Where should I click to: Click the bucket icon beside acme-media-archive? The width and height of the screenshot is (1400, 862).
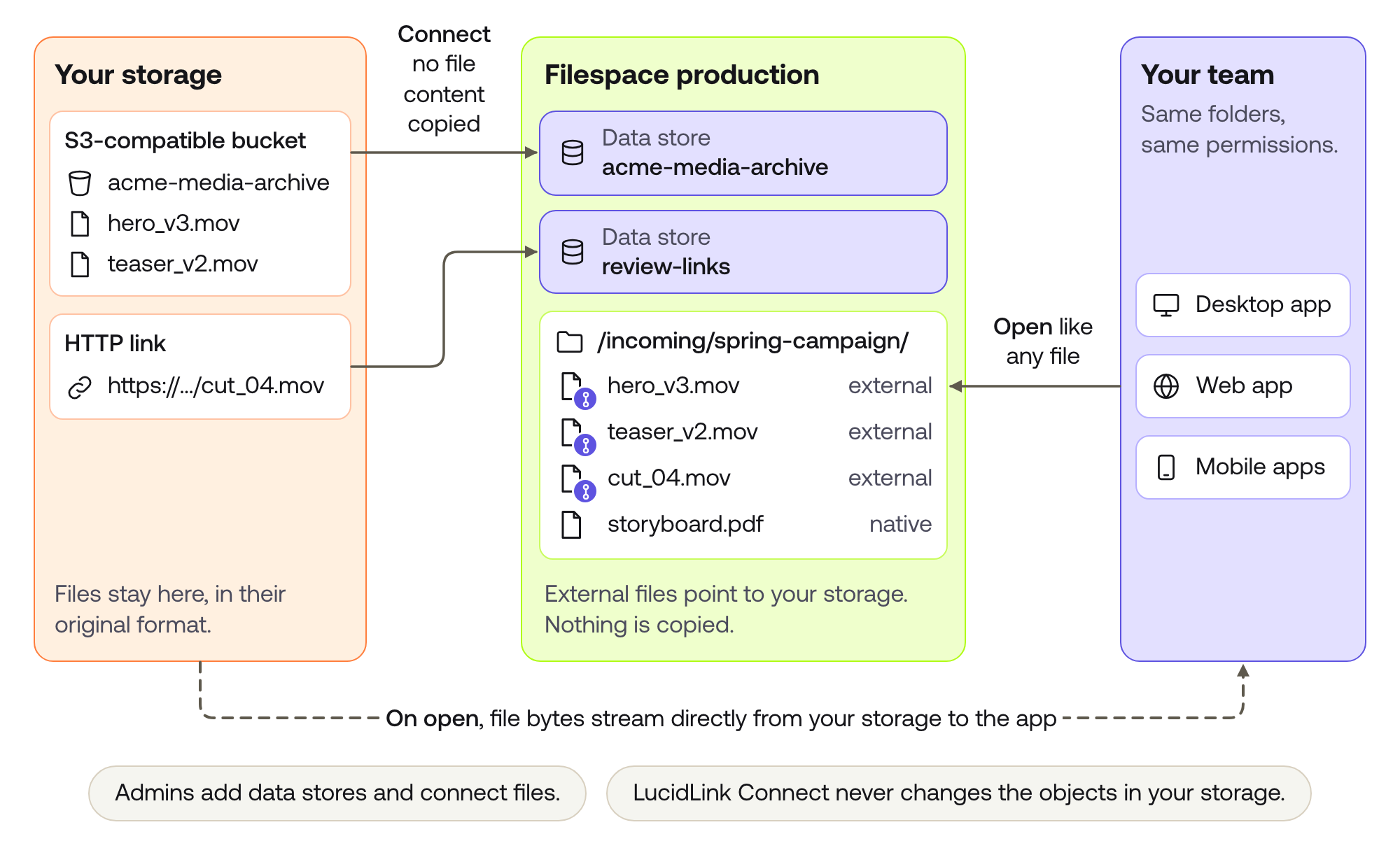coord(80,183)
